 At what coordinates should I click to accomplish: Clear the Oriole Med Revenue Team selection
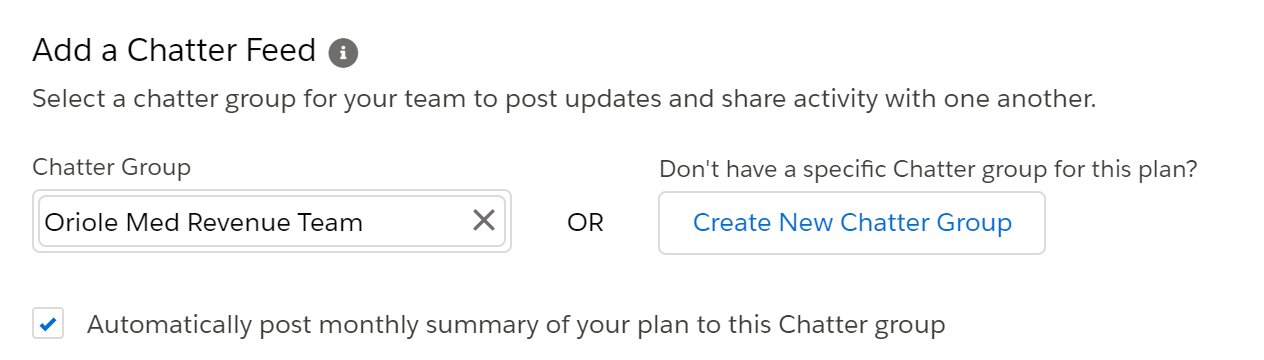pos(484,221)
